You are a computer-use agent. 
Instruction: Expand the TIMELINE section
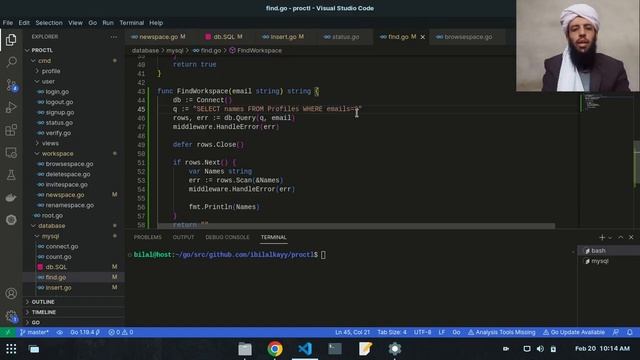click(73, 312)
